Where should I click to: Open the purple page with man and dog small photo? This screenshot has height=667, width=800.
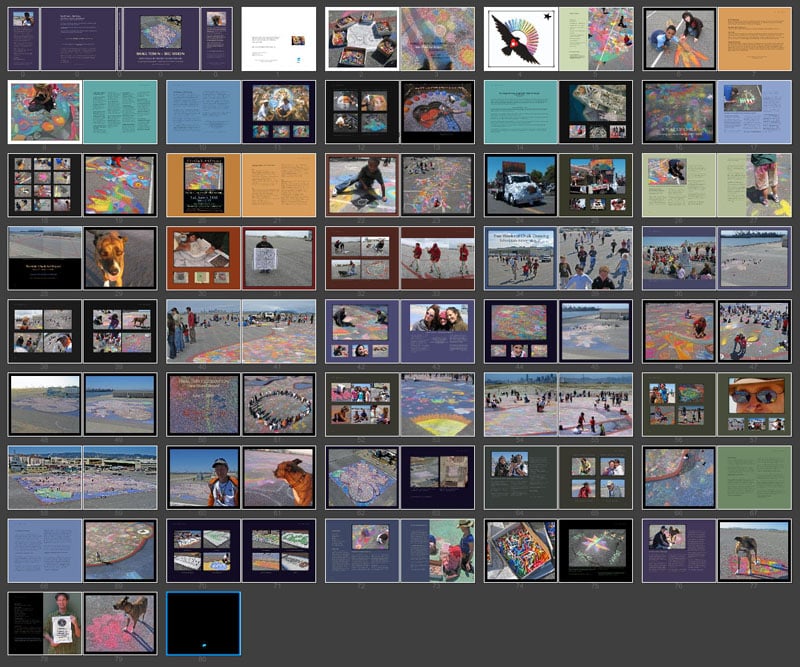click(x=680, y=551)
